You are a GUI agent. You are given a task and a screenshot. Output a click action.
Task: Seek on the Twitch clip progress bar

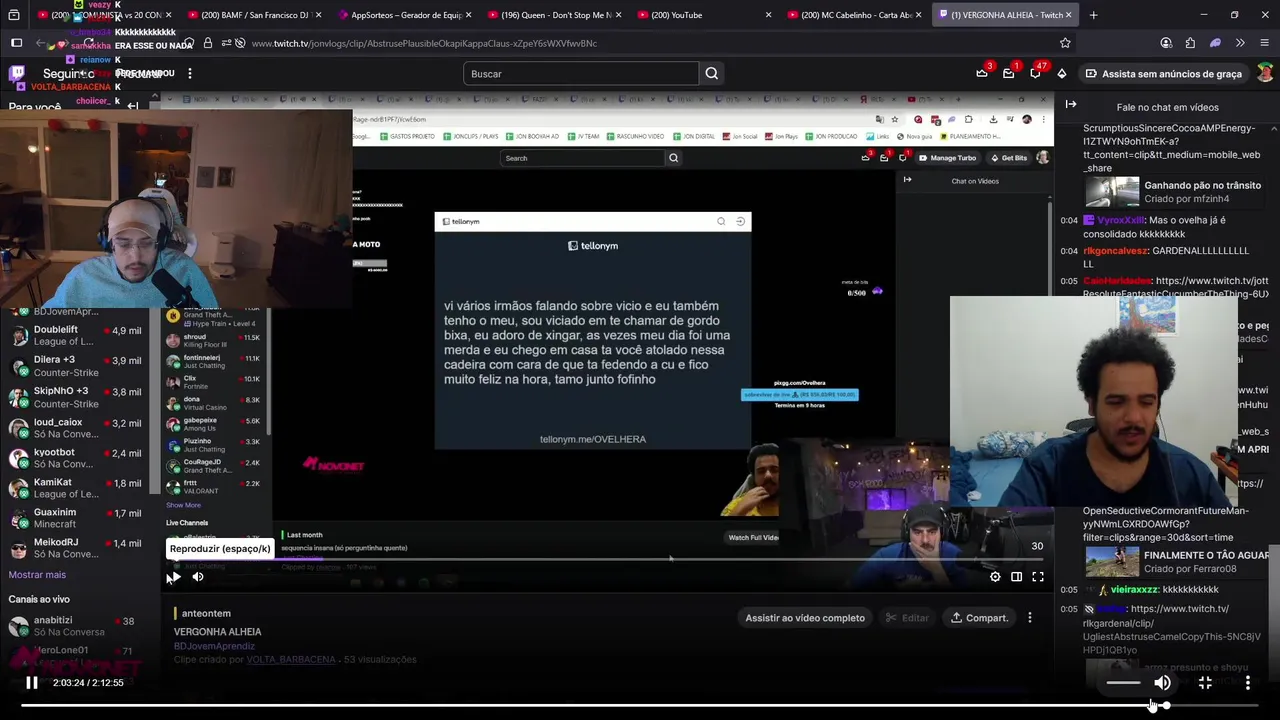(607, 560)
